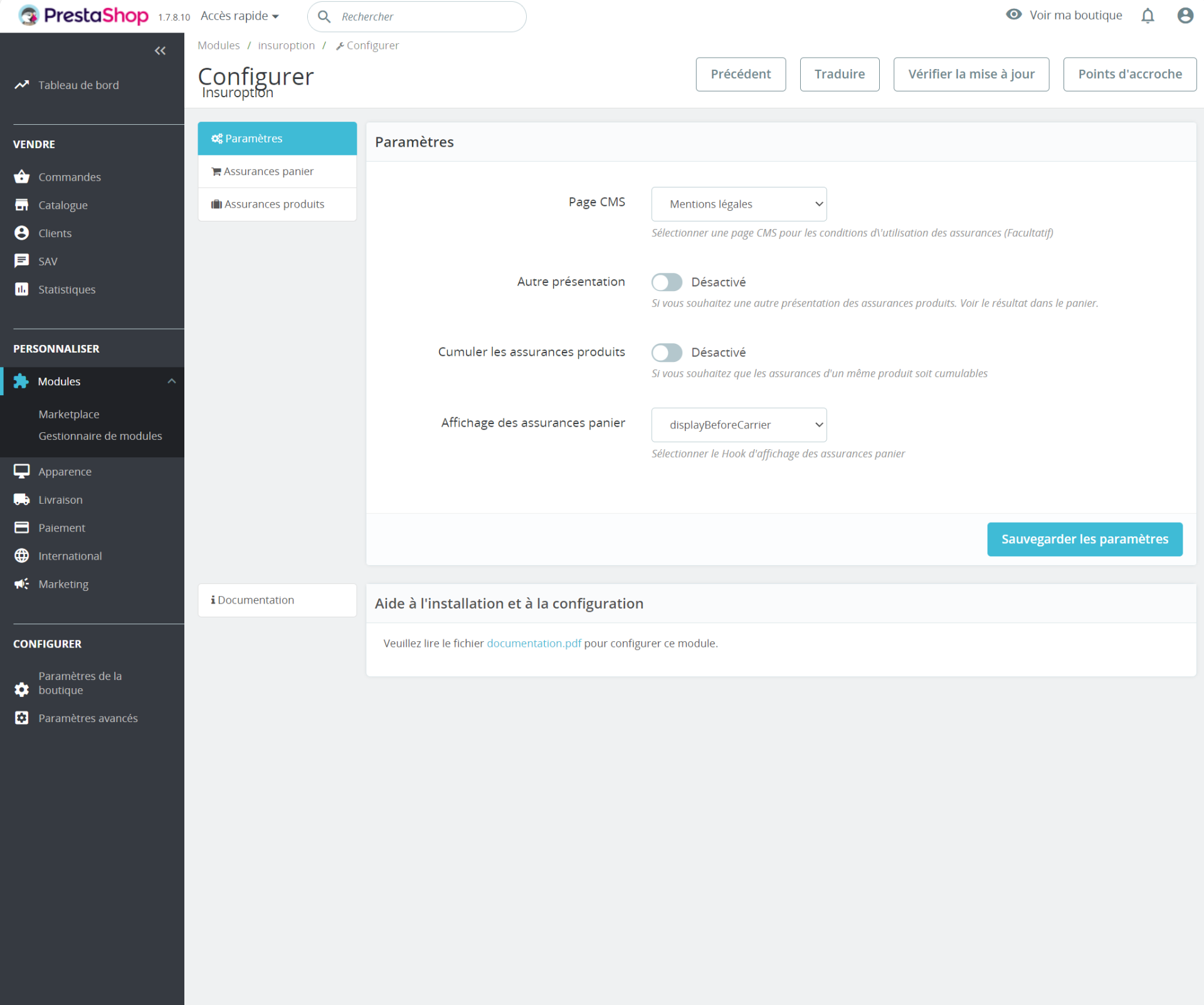The width and height of the screenshot is (1204, 1005).
Task: Click the Statistiques chart icon
Action: [21, 289]
